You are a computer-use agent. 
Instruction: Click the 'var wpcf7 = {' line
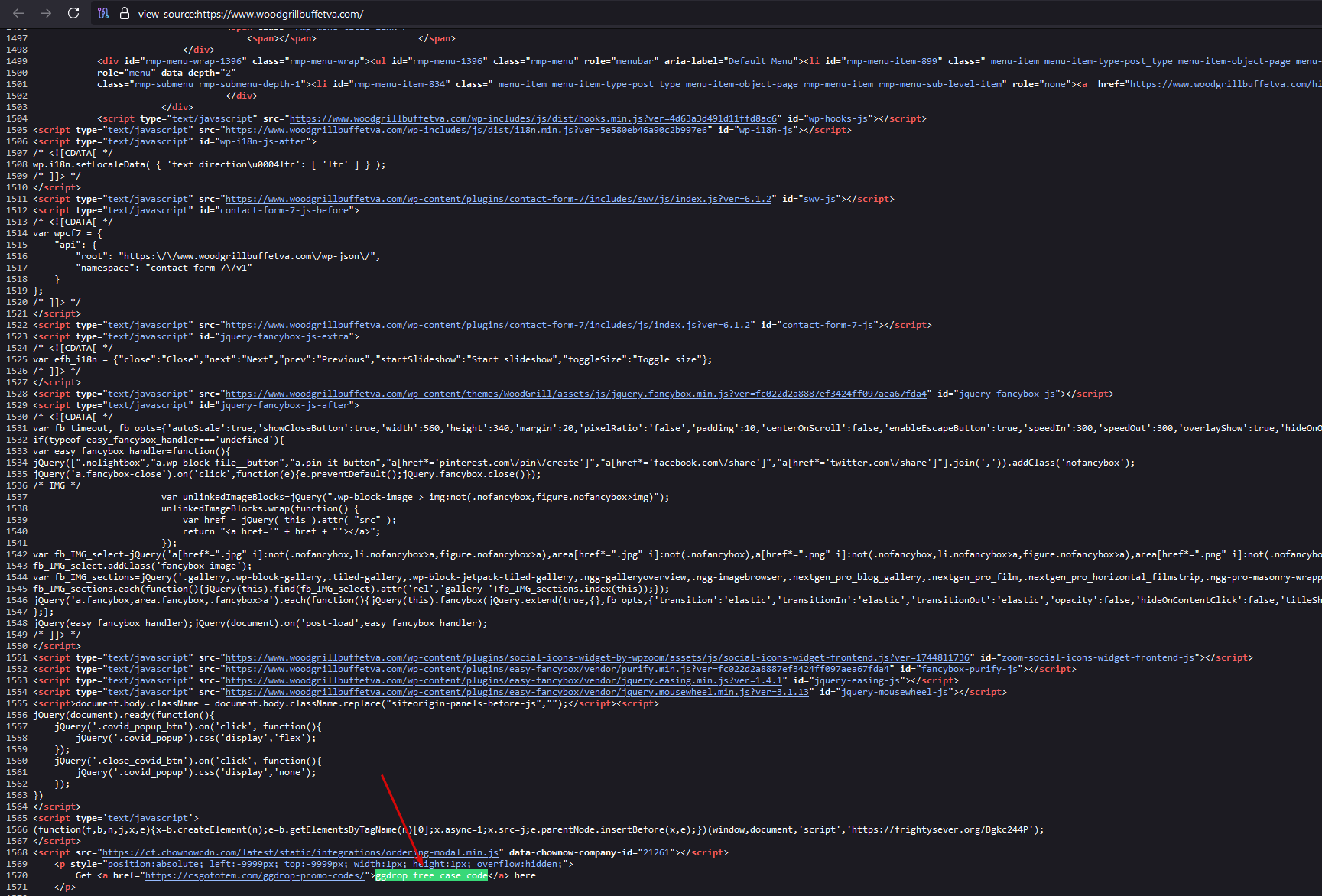tap(67, 233)
